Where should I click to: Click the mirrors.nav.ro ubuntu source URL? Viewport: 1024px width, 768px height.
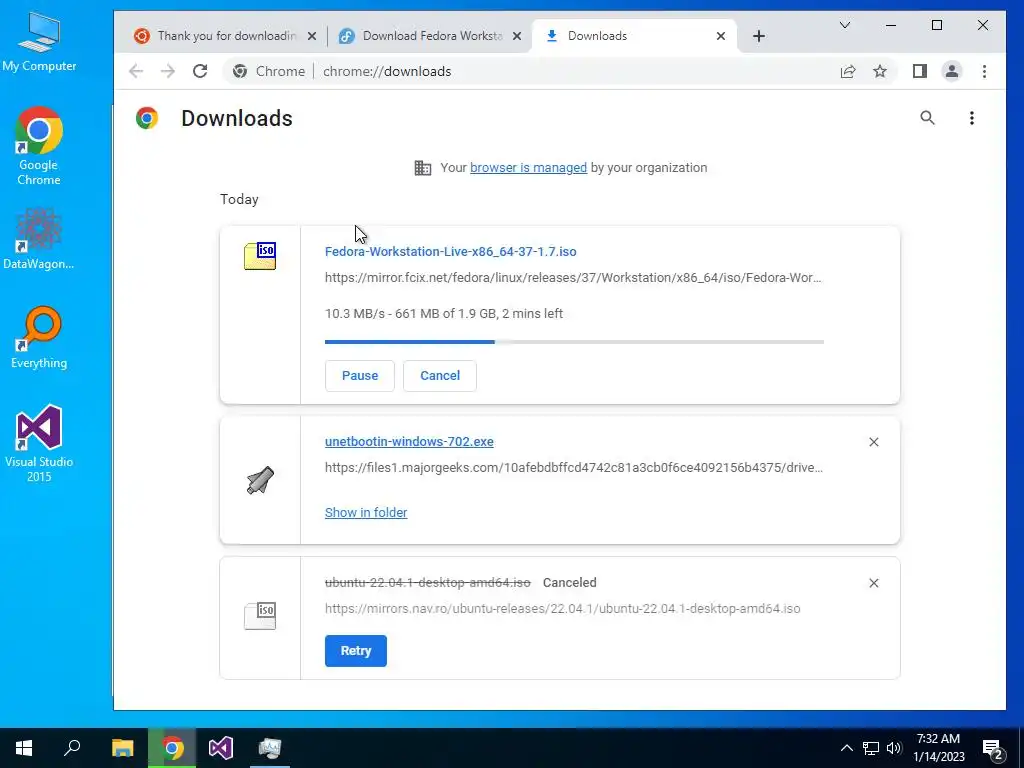click(562, 609)
